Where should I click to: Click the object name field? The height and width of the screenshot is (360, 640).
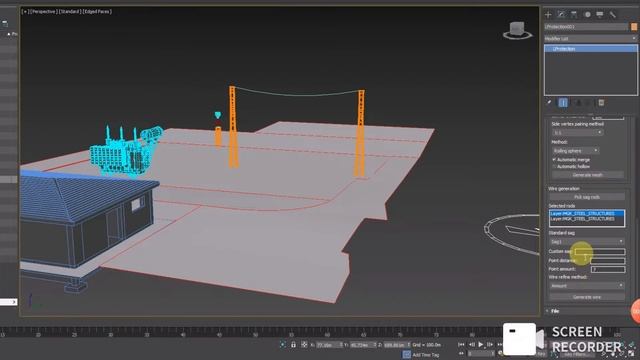pos(586,27)
